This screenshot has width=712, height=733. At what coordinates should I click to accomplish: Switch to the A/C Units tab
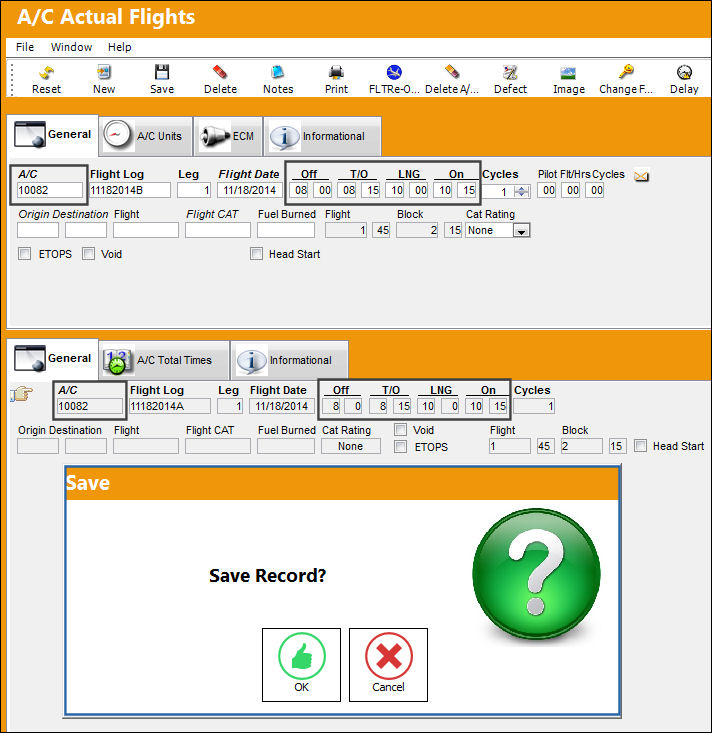tap(146, 136)
